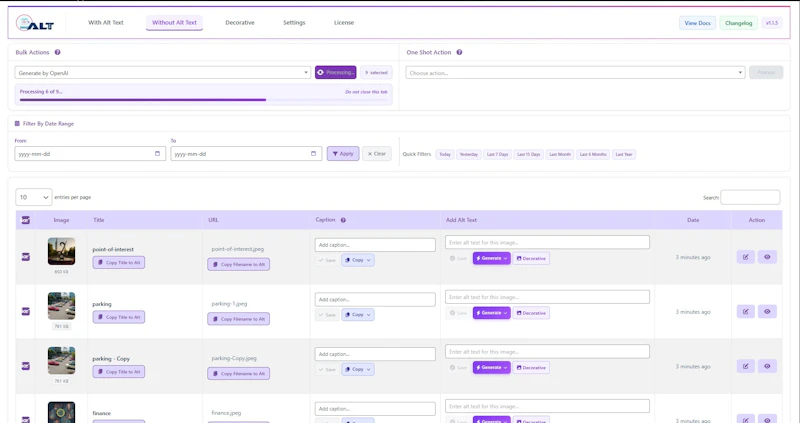Switch to With Alt Text tab

tap(106, 22)
